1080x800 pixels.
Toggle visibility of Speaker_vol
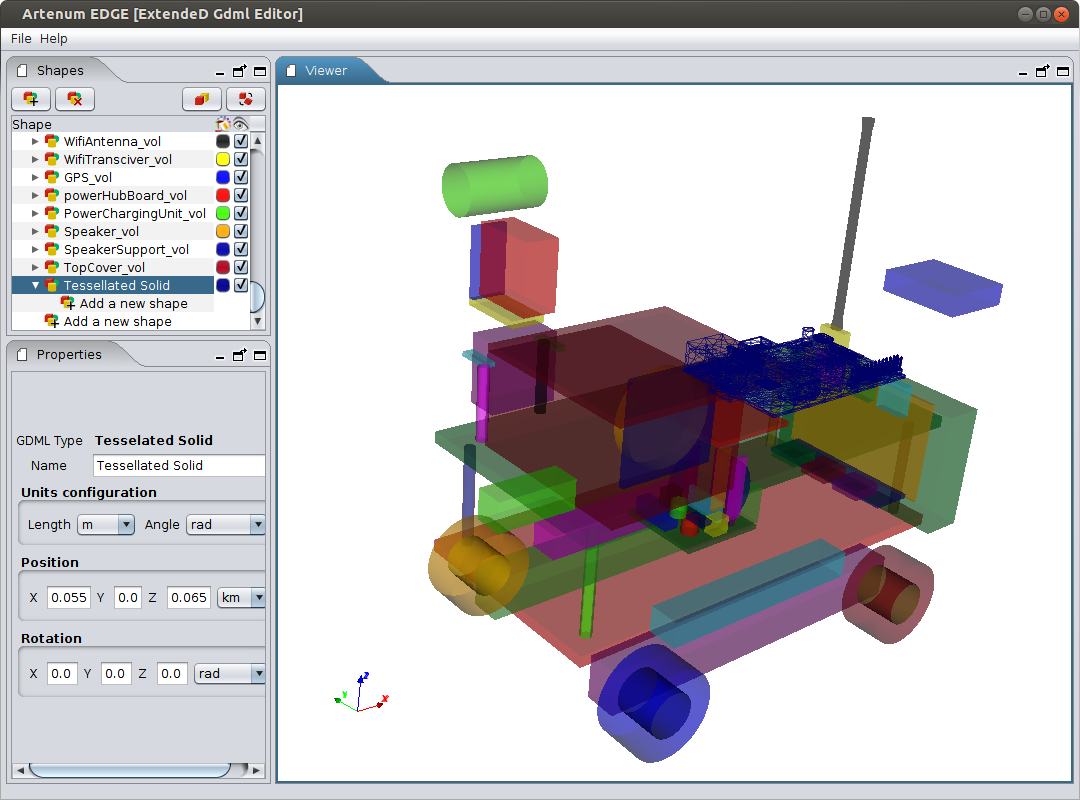241,231
